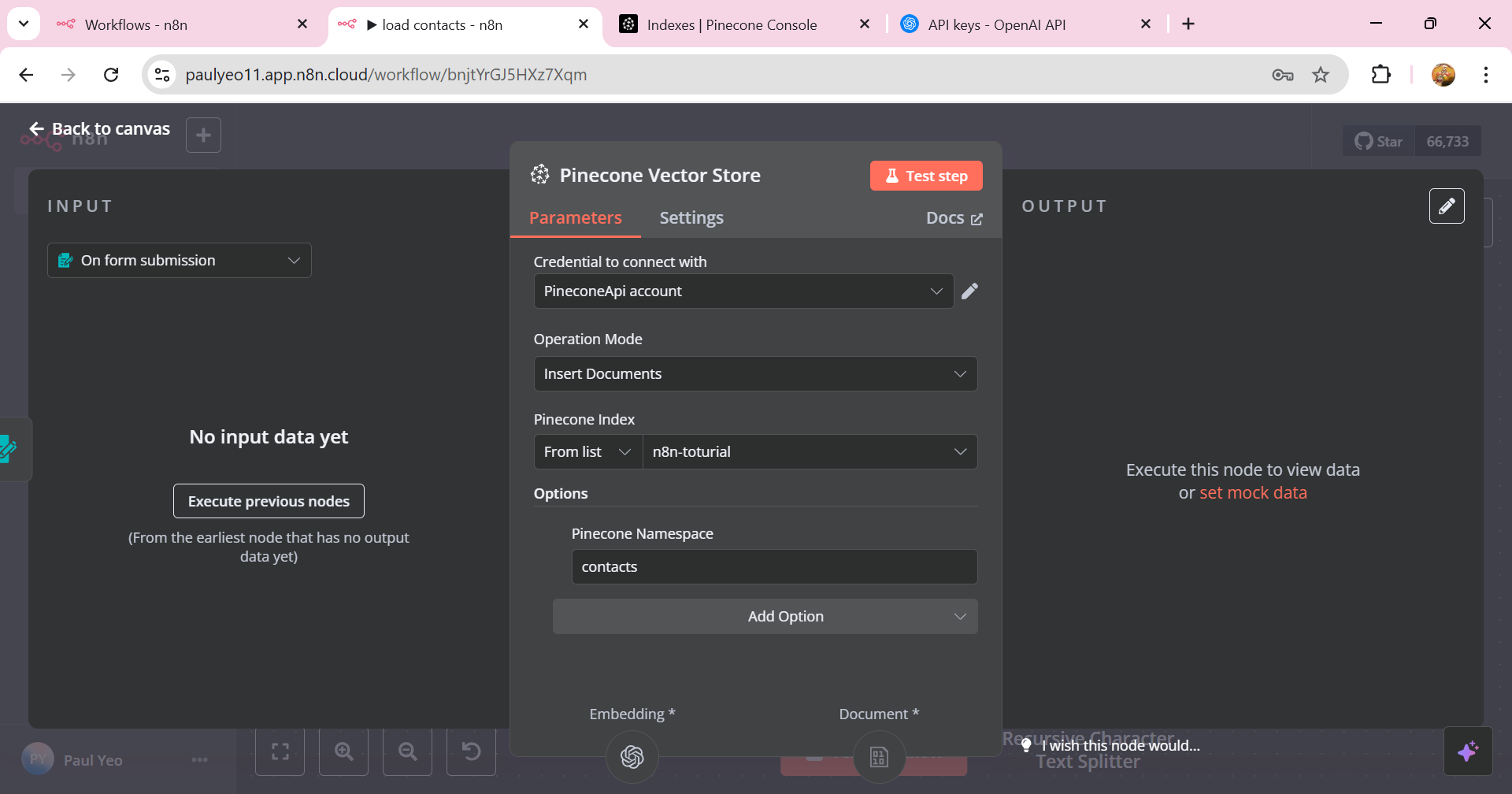The width and height of the screenshot is (1512, 794).
Task: Open the From list mode dropdown
Action: [x=588, y=452]
